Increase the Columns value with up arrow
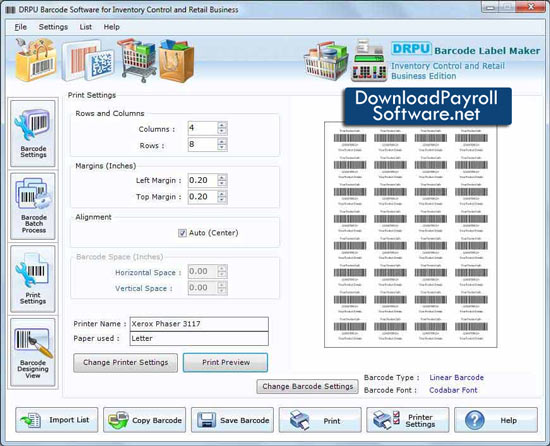550x446 pixels. [x=222, y=125]
